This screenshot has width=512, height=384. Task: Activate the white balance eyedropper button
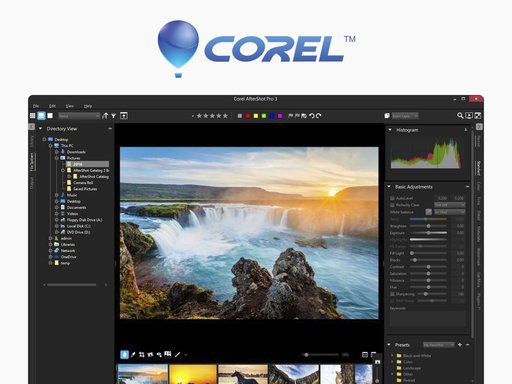429,212
